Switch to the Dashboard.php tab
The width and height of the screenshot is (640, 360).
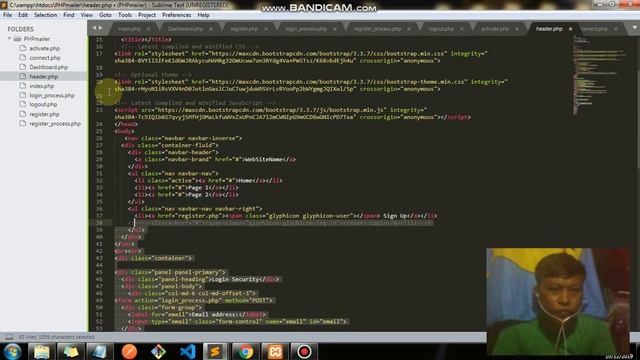(185, 29)
